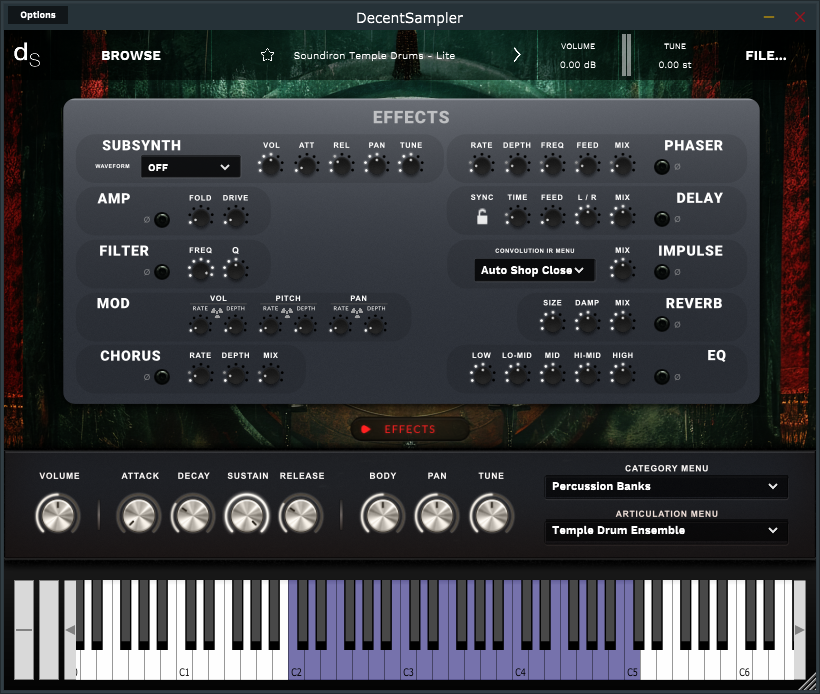Image resolution: width=820 pixels, height=694 pixels.
Task: Close the effects panel with EFFECTS button
Action: (x=410, y=429)
